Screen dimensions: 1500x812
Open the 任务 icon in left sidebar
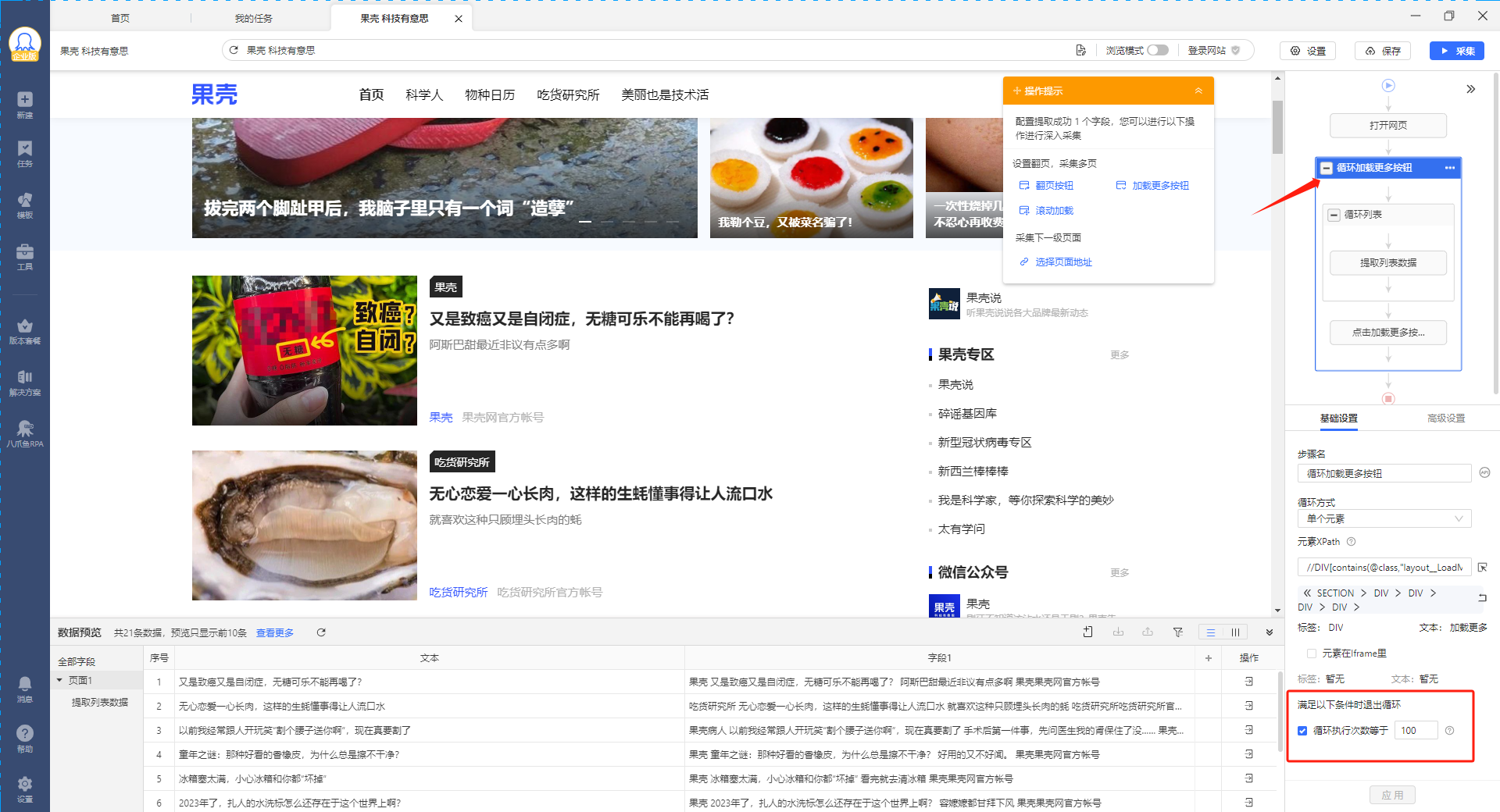coord(25,148)
